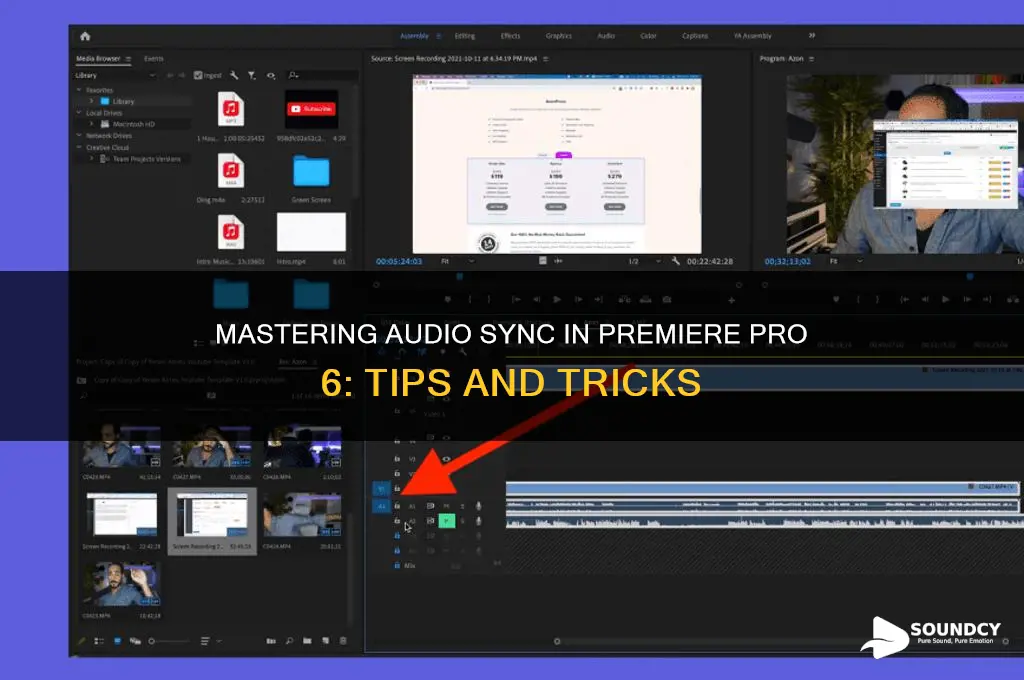Open Find in project panel
The height and width of the screenshot is (680, 1024).
(x=289, y=641)
